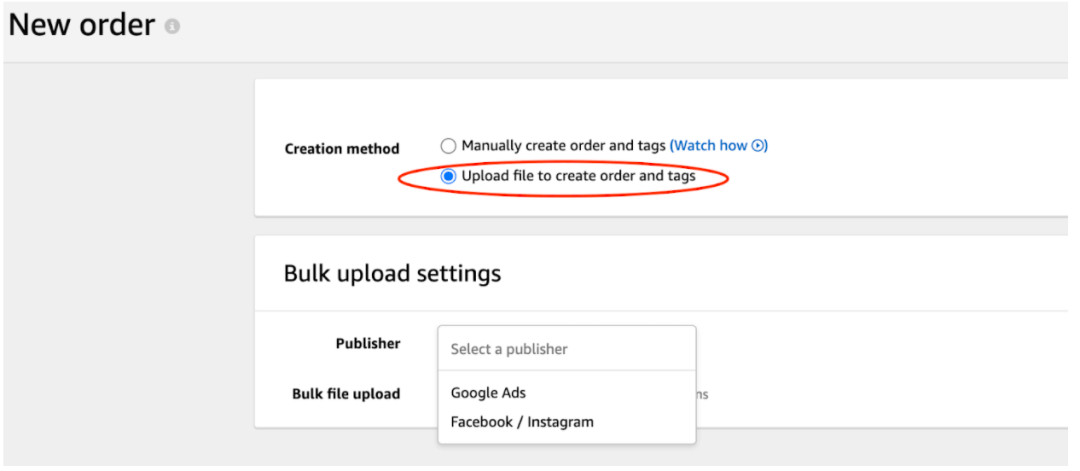Viewport: 1080px width, 471px height.
Task: Click the Bulk file upload label
Action: pos(346,393)
